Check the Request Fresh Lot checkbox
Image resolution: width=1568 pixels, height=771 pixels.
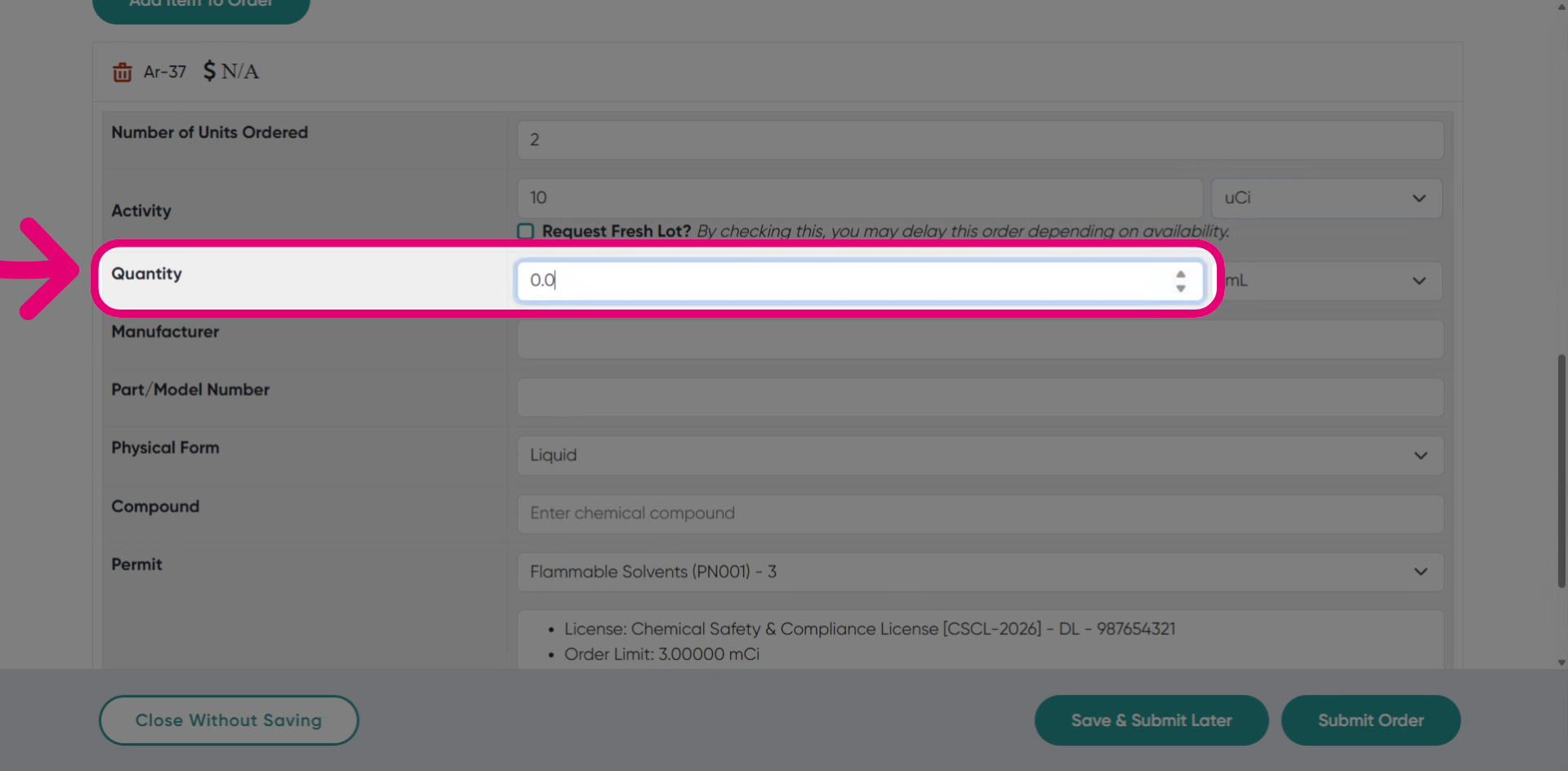click(526, 231)
